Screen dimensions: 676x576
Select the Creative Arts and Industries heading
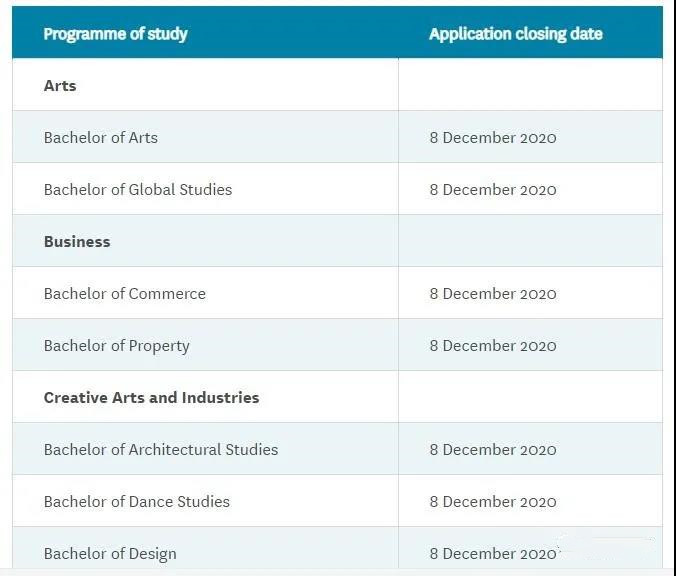pos(152,398)
